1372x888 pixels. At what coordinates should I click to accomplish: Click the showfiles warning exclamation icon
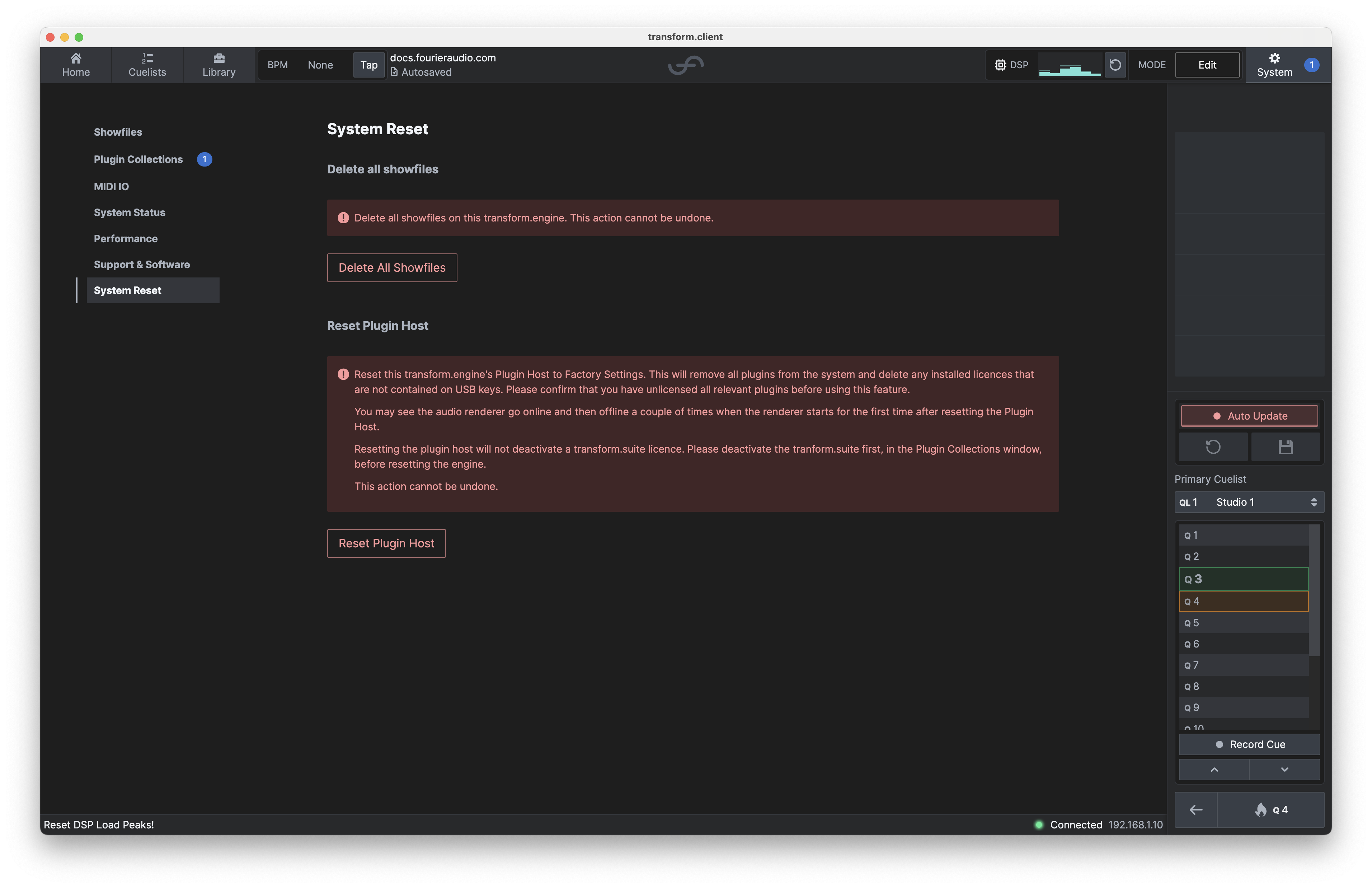click(x=343, y=218)
